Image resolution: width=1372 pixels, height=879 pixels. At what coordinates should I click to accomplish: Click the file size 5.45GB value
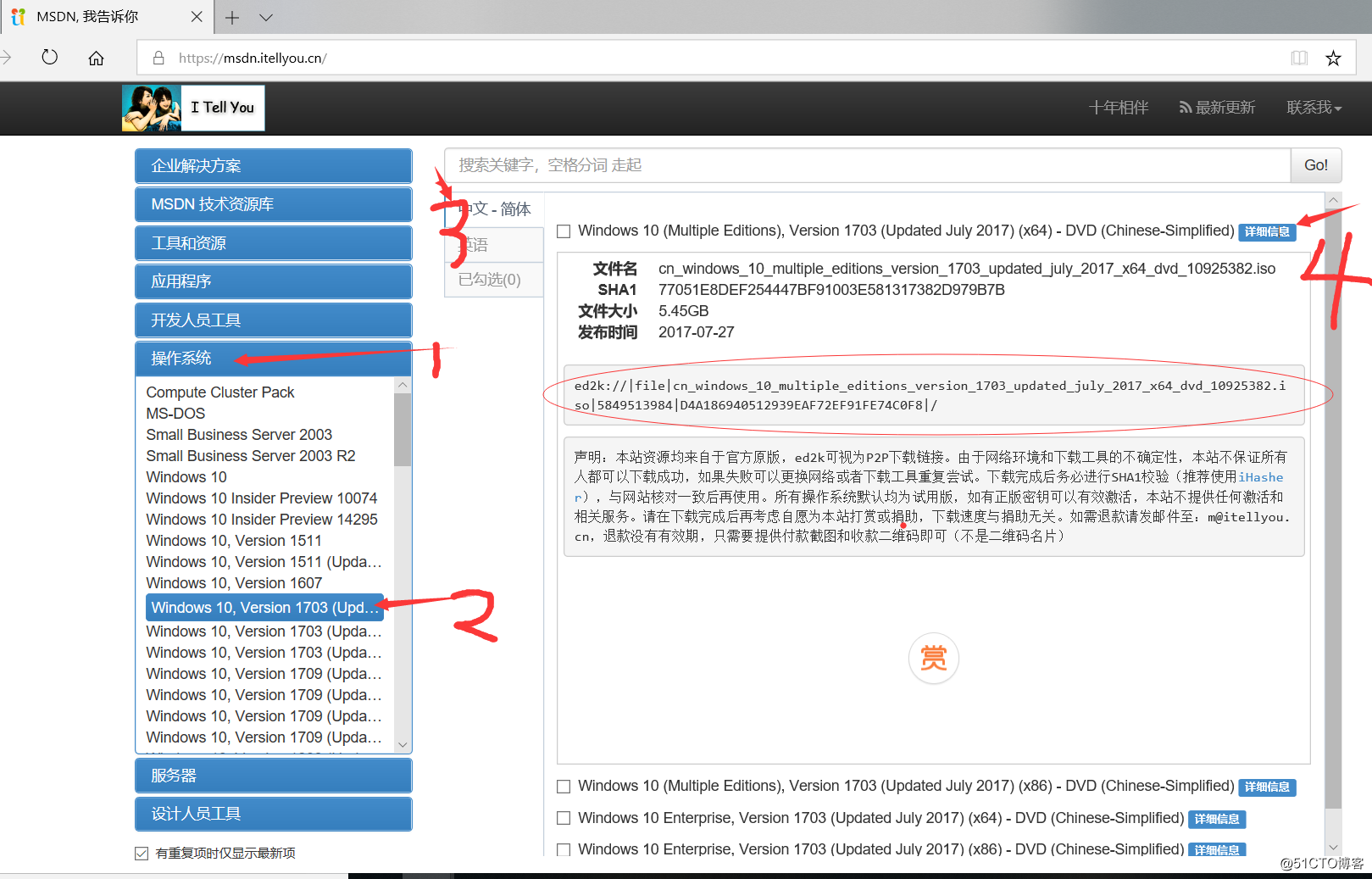(x=684, y=311)
